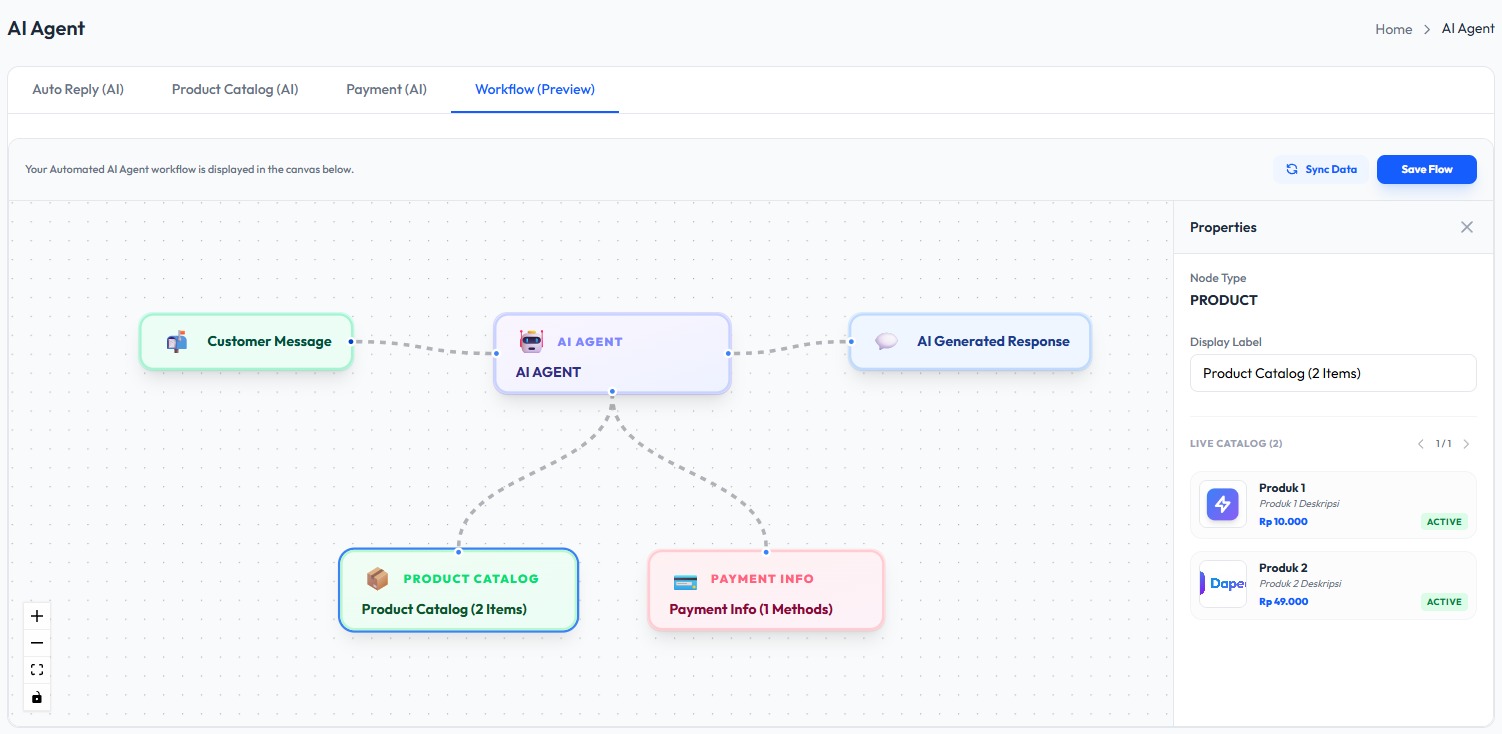Fit the workflow to view with fullscreen icon
The width and height of the screenshot is (1502, 734).
tap(36, 669)
